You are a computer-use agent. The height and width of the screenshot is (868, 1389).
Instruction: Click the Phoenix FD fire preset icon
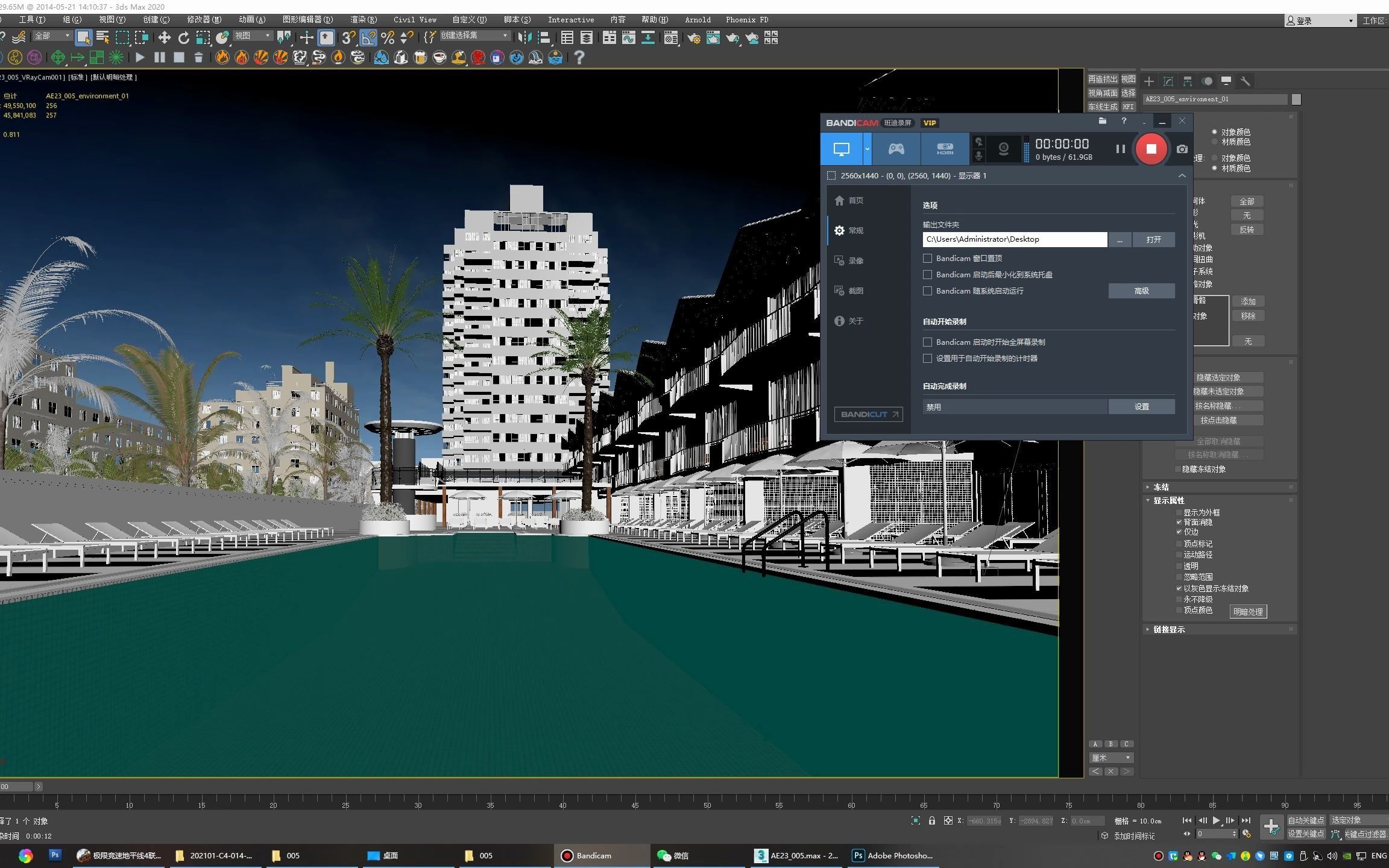point(222,57)
